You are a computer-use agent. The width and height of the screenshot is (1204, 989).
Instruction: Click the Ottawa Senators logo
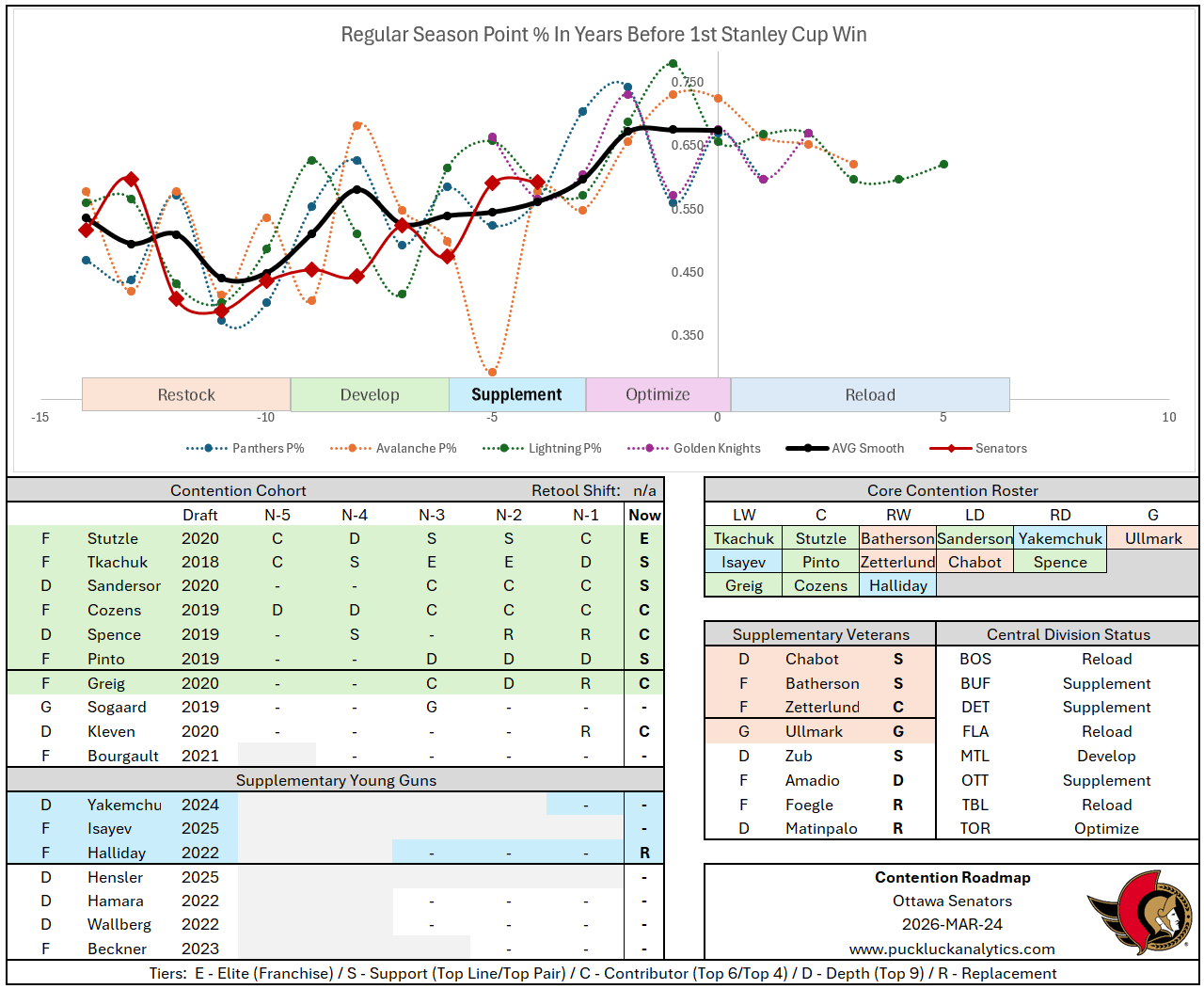(1139, 910)
